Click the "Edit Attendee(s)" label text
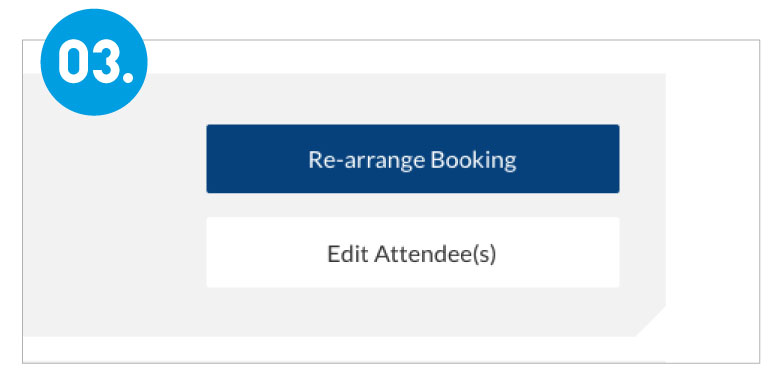The height and width of the screenshot is (370, 778). point(412,253)
